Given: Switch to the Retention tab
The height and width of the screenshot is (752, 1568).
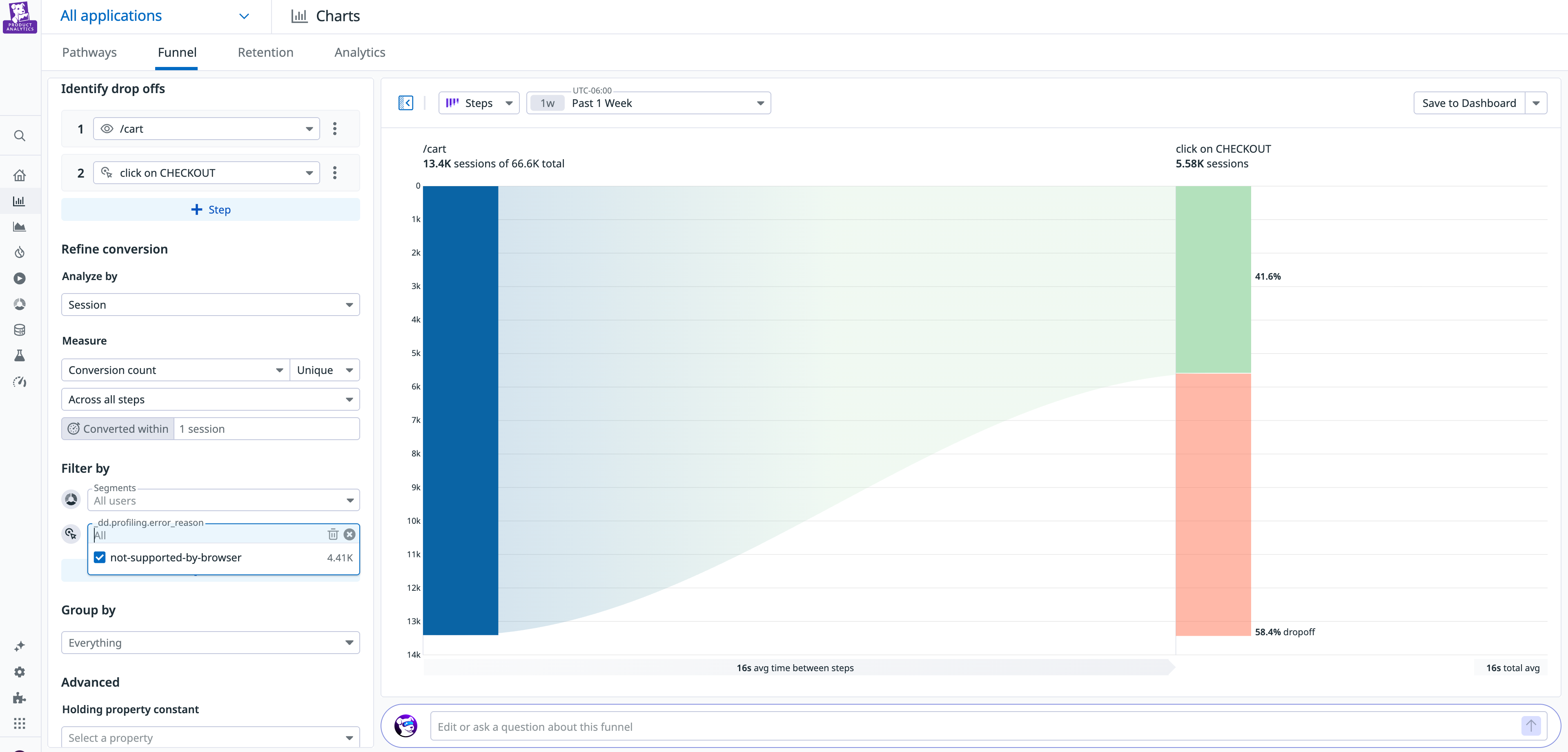Looking at the screenshot, I should (265, 52).
